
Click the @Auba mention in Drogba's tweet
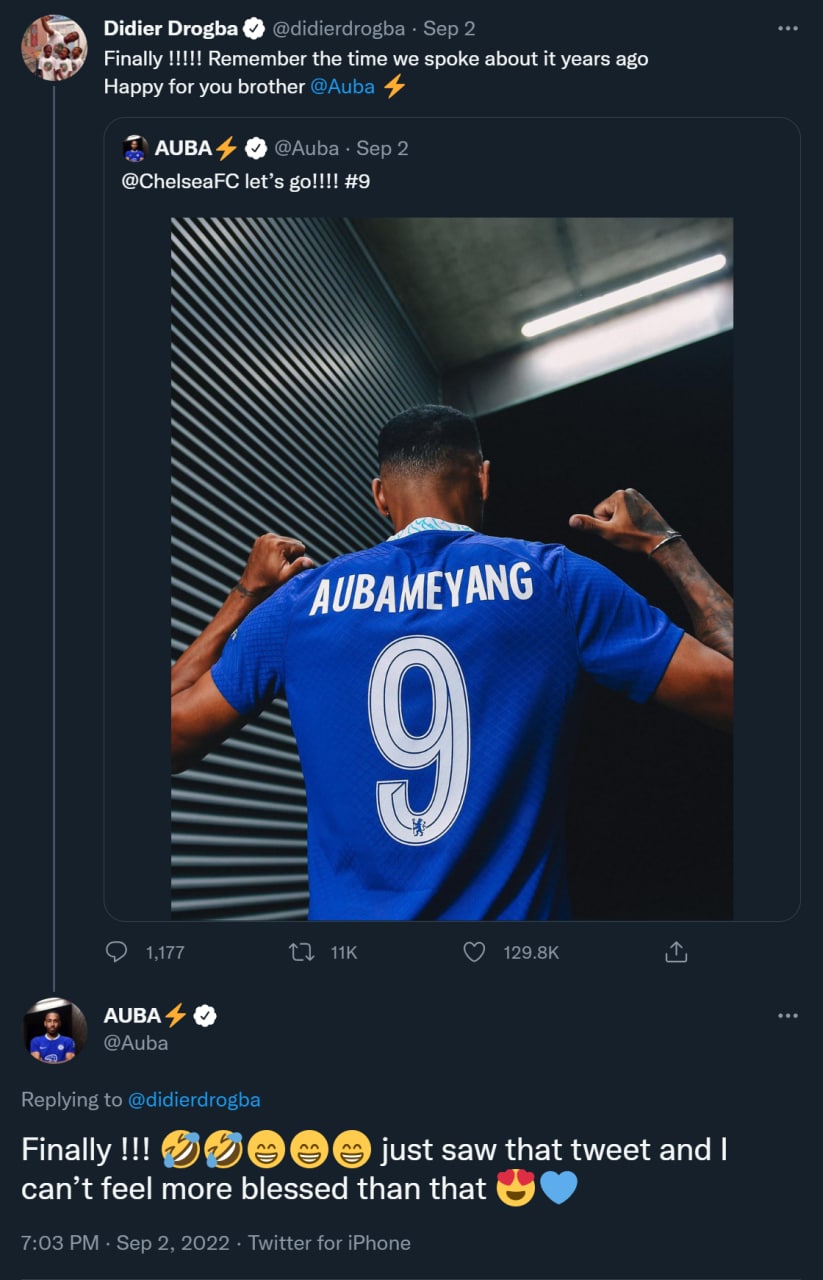342,87
